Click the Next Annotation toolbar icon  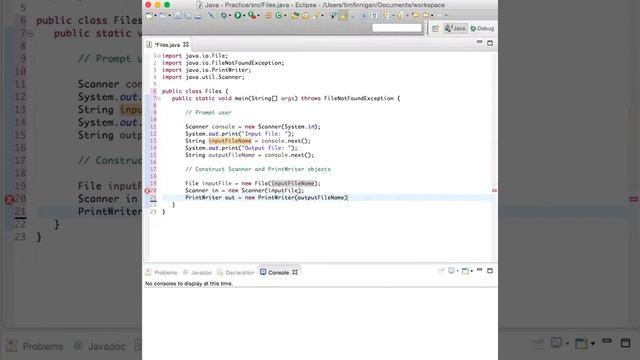pyautogui.click(x=386, y=16)
